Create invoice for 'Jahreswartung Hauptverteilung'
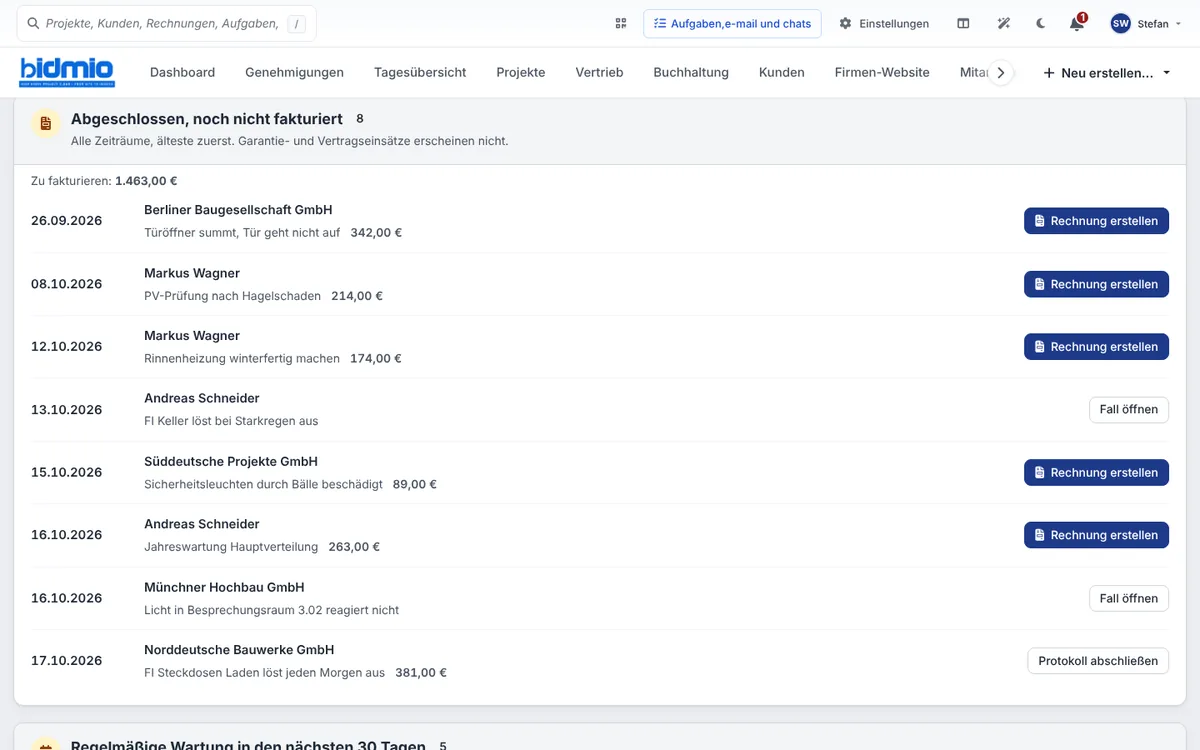Screen dimensions: 1200x750 tap(1096, 535)
